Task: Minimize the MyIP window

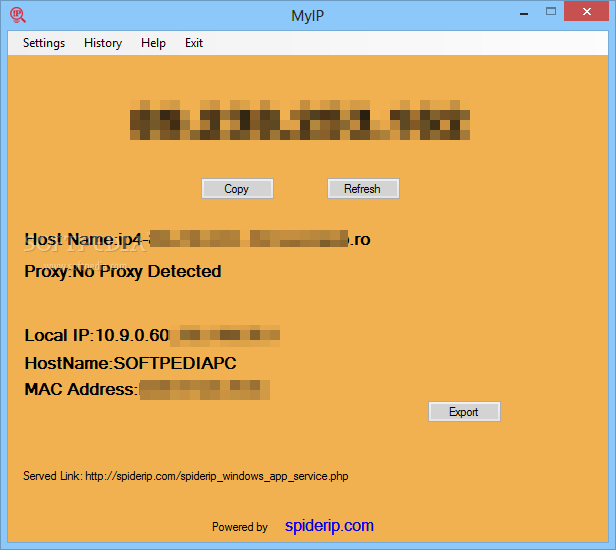Action: [x=524, y=13]
